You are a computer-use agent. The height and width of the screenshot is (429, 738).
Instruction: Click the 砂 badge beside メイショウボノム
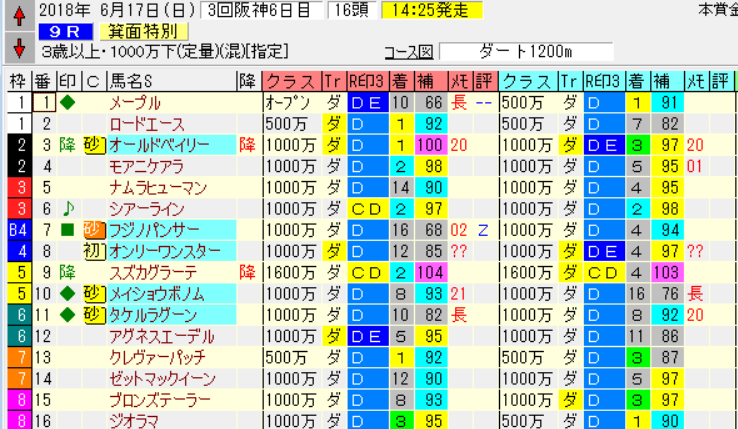[x=94, y=293]
